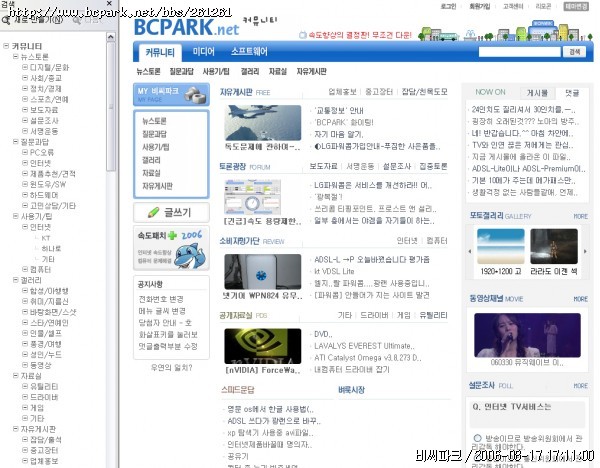
Task: Click into the header search input field
Action: [x=519, y=52]
